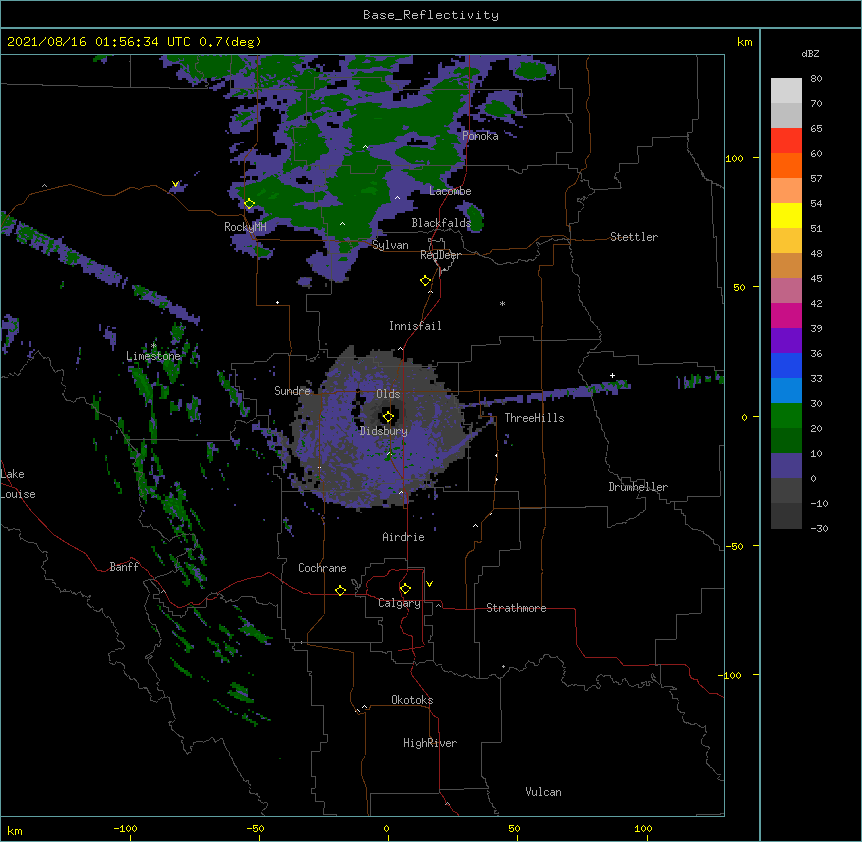Select the radar site diamond between Olds and Didsbury
The image size is (862, 842).
(x=388, y=417)
